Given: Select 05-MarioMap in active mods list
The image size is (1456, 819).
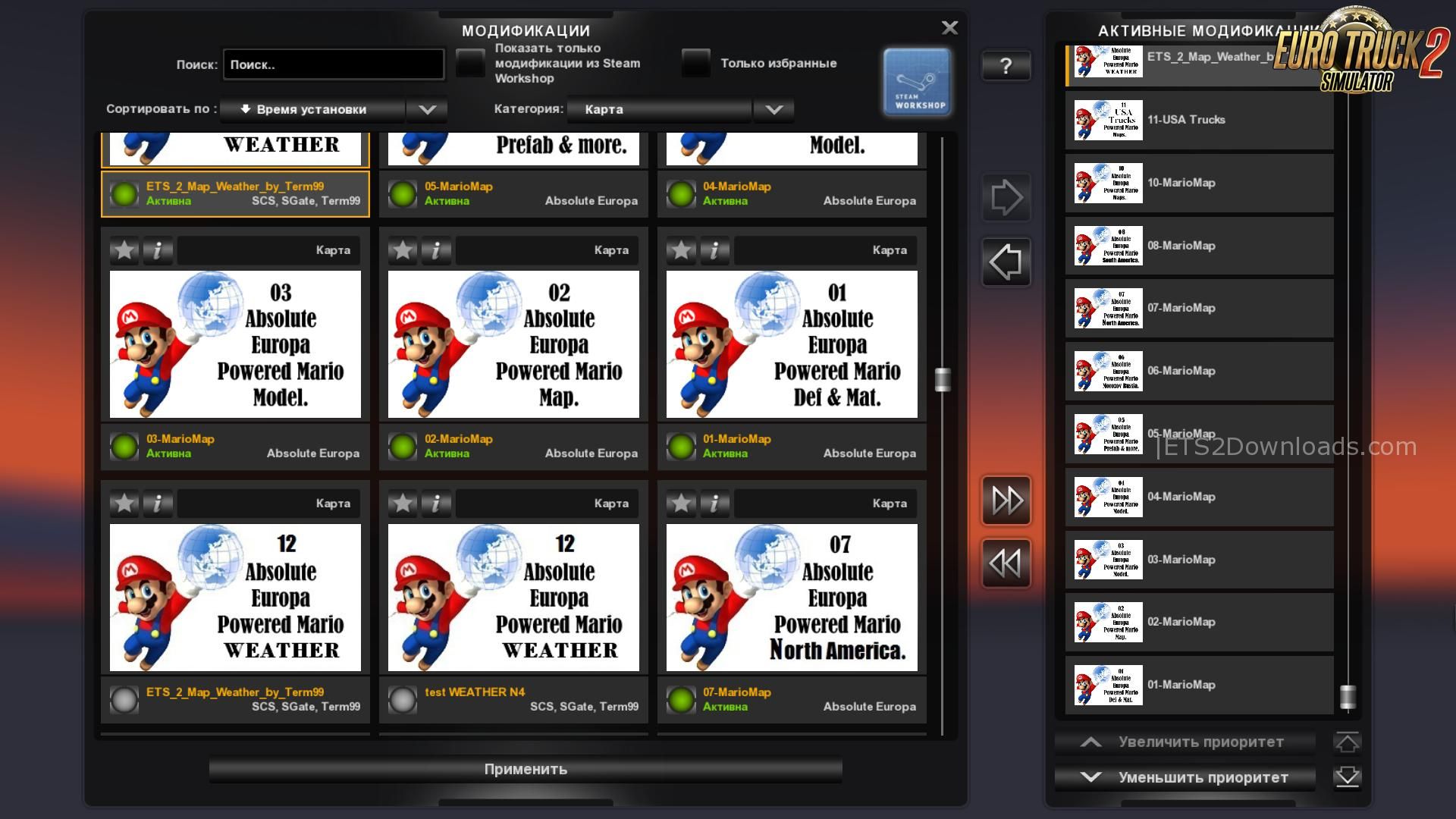Looking at the screenshot, I should coord(1200,434).
